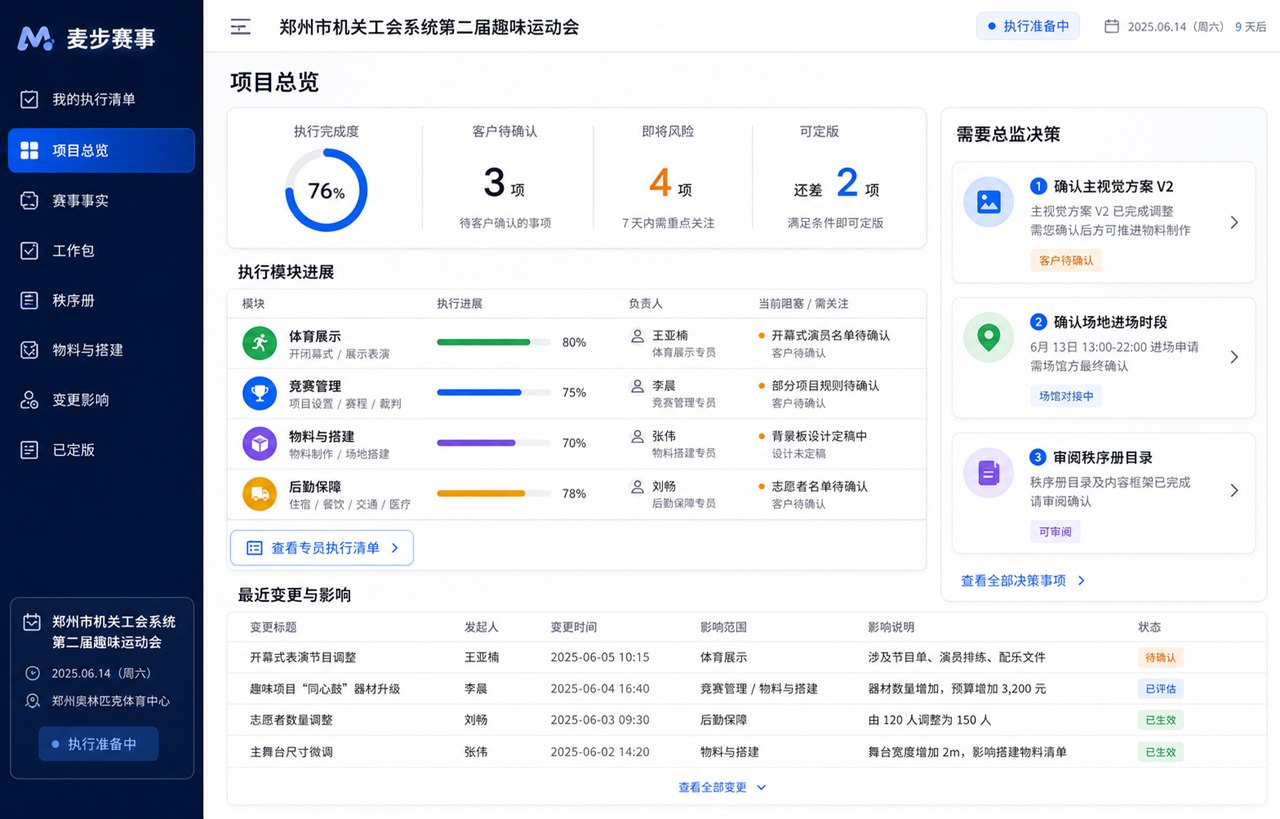
Task: Click the 查看专员执行清单 button
Action: 321,548
